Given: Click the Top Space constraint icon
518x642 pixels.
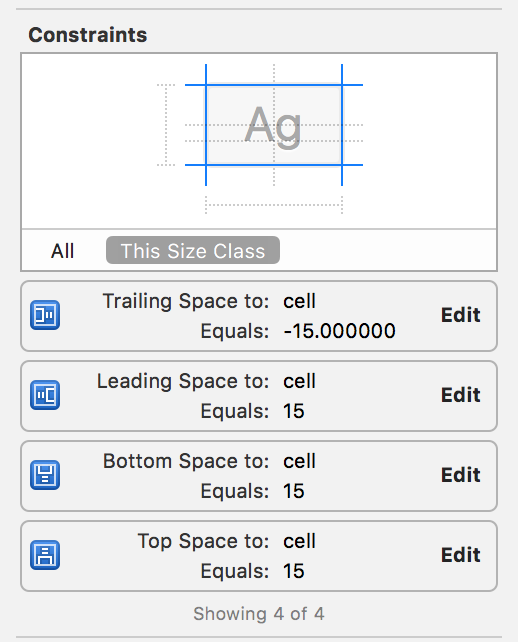Looking at the screenshot, I should click(45, 555).
